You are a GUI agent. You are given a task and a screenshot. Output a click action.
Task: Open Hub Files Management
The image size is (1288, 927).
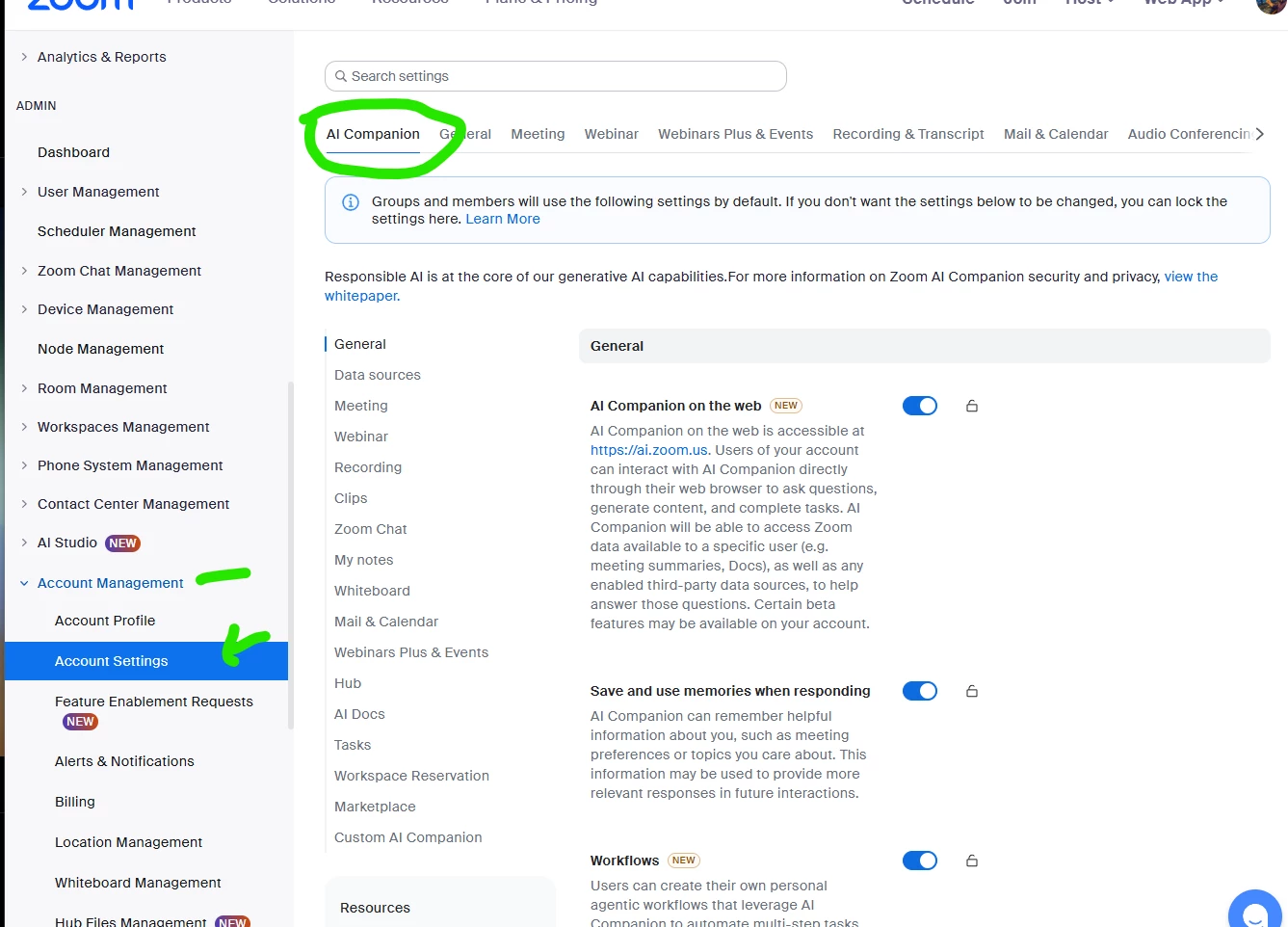[x=130, y=921]
